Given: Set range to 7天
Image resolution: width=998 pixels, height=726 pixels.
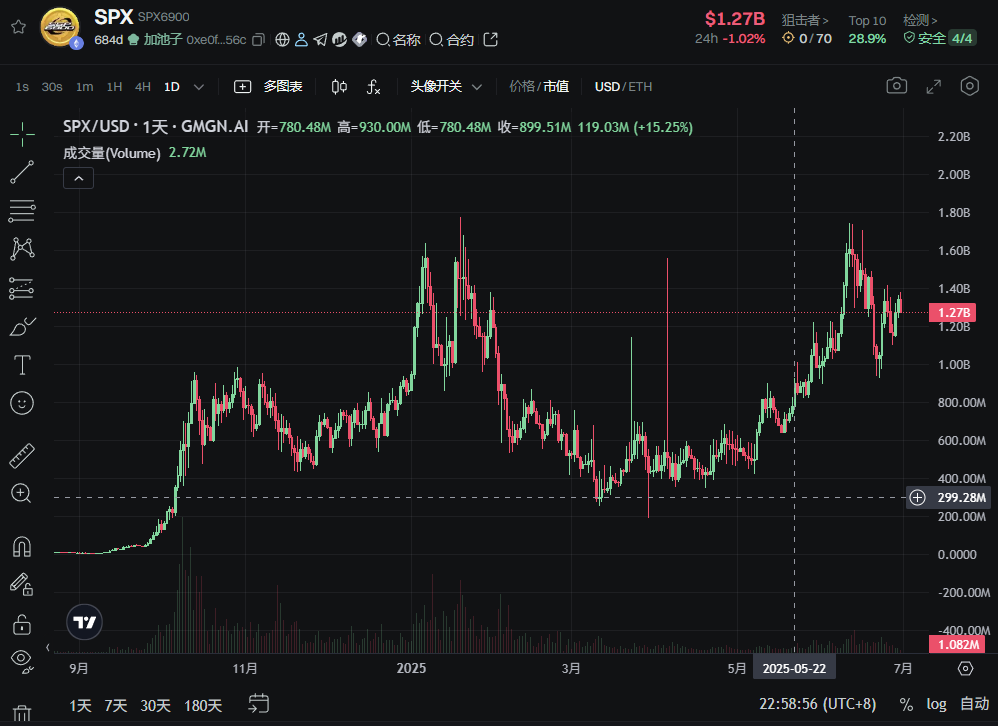Looking at the screenshot, I should click(x=116, y=706).
